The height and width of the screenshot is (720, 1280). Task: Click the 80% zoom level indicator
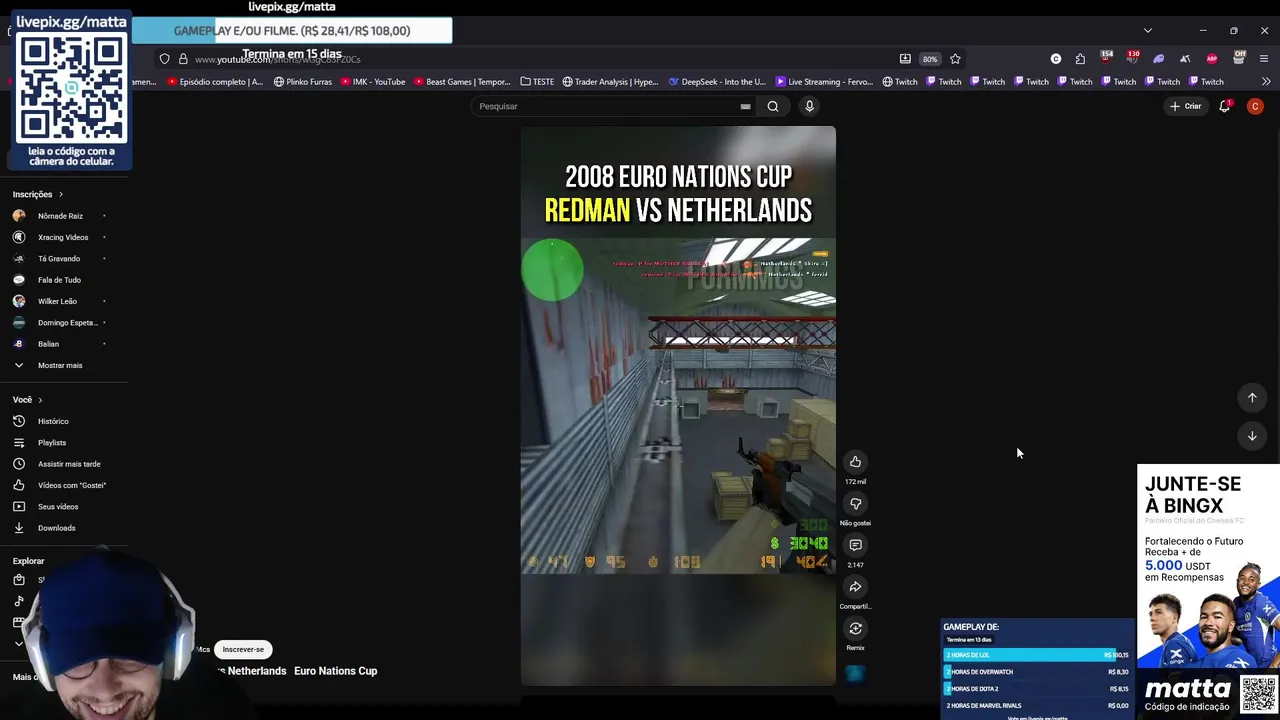930,59
